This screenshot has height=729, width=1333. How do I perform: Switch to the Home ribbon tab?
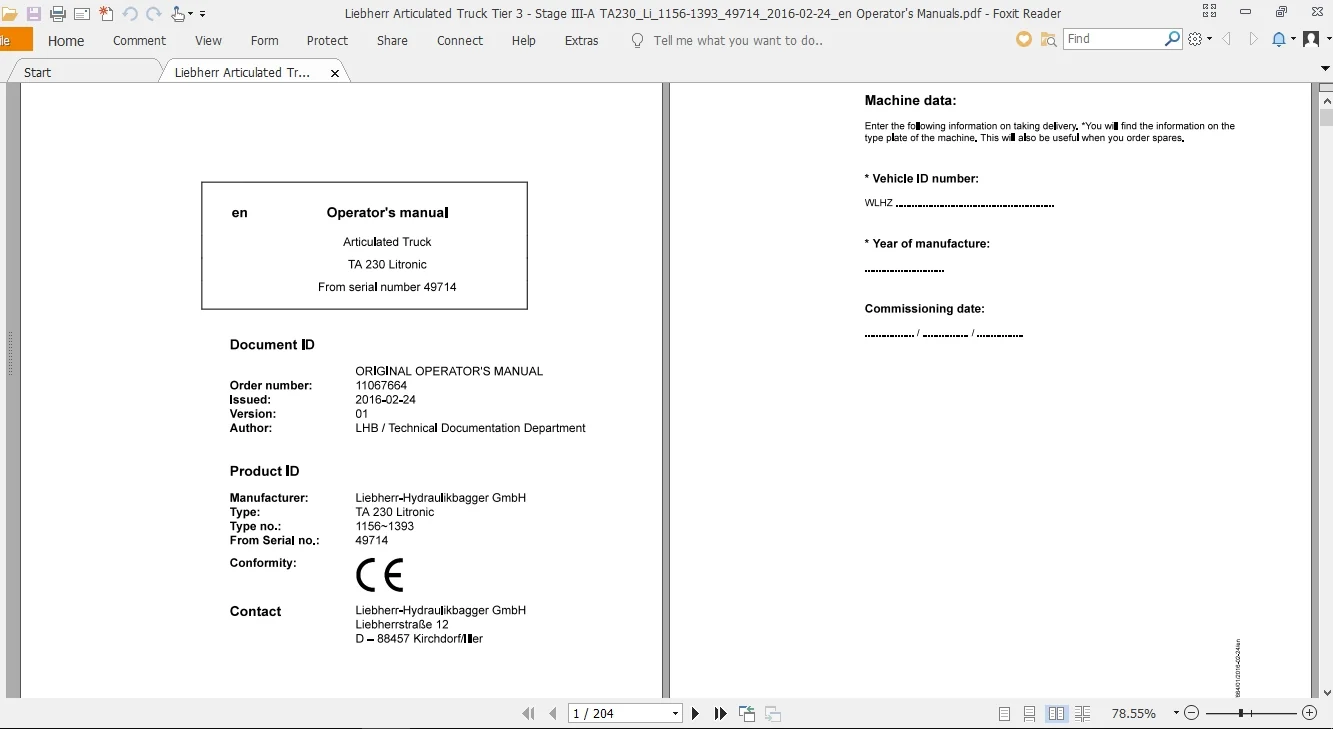66,41
